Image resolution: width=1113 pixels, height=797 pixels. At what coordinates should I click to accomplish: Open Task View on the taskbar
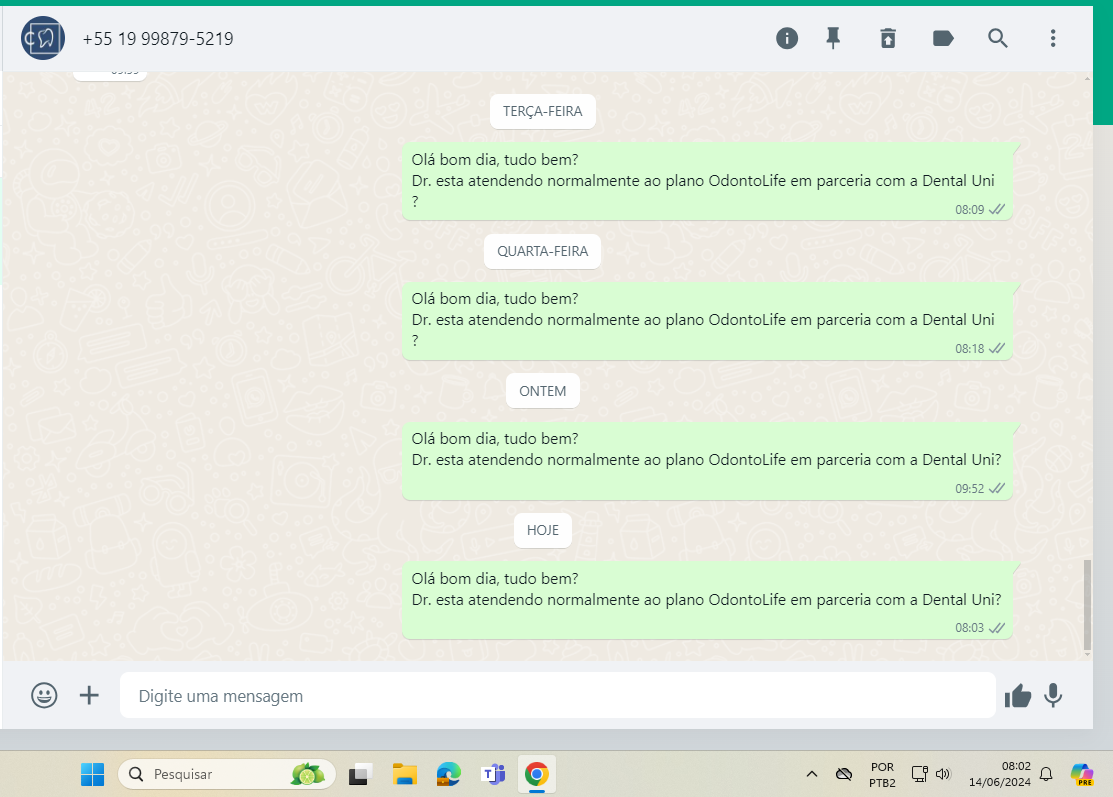click(361, 774)
